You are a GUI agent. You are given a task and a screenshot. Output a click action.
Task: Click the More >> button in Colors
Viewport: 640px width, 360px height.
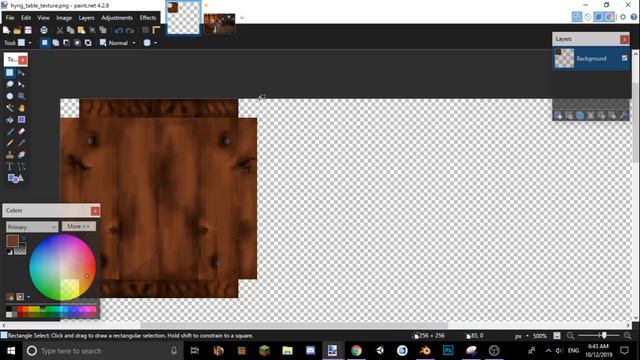click(78, 226)
